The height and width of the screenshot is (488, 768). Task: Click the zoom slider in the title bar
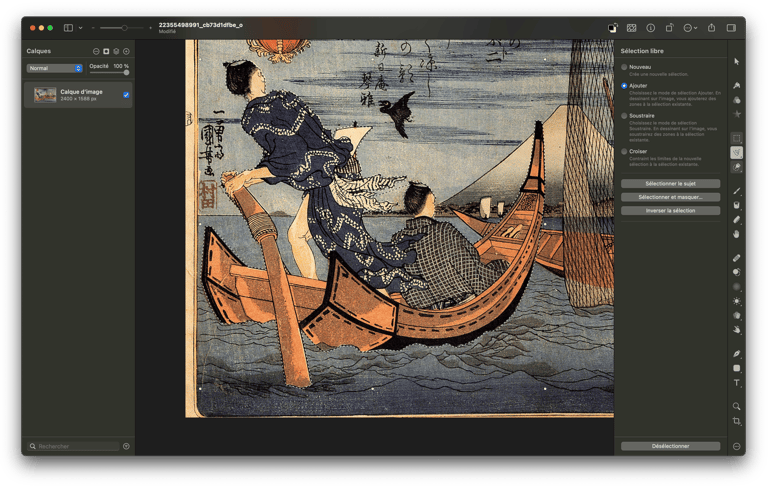coord(121,28)
